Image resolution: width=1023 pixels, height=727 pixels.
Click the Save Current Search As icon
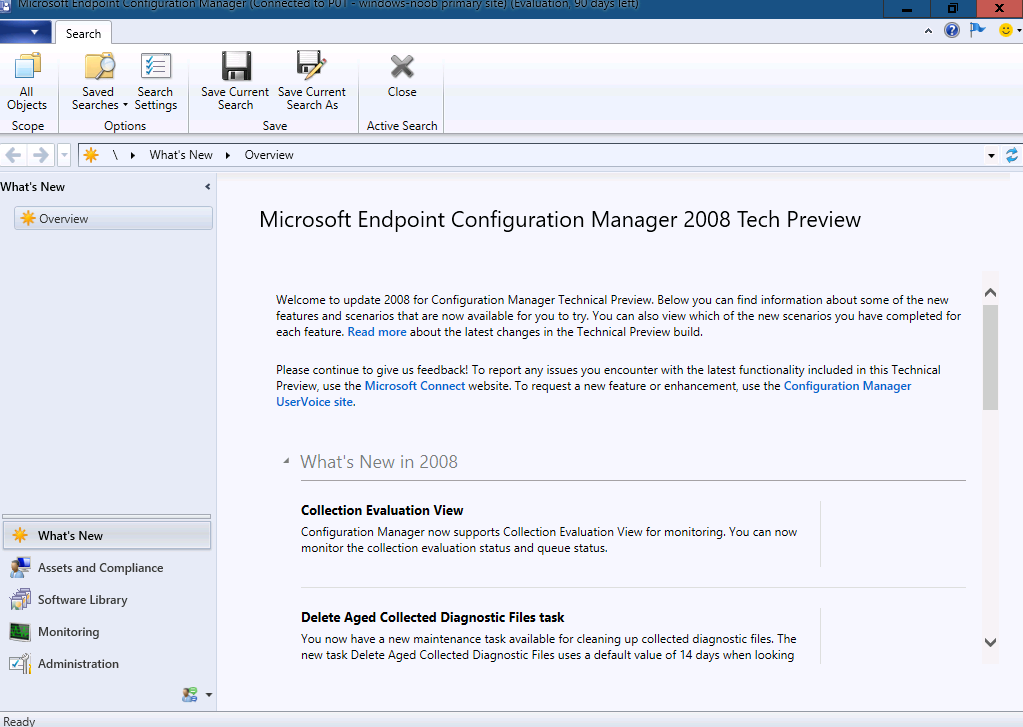pyautogui.click(x=311, y=65)
